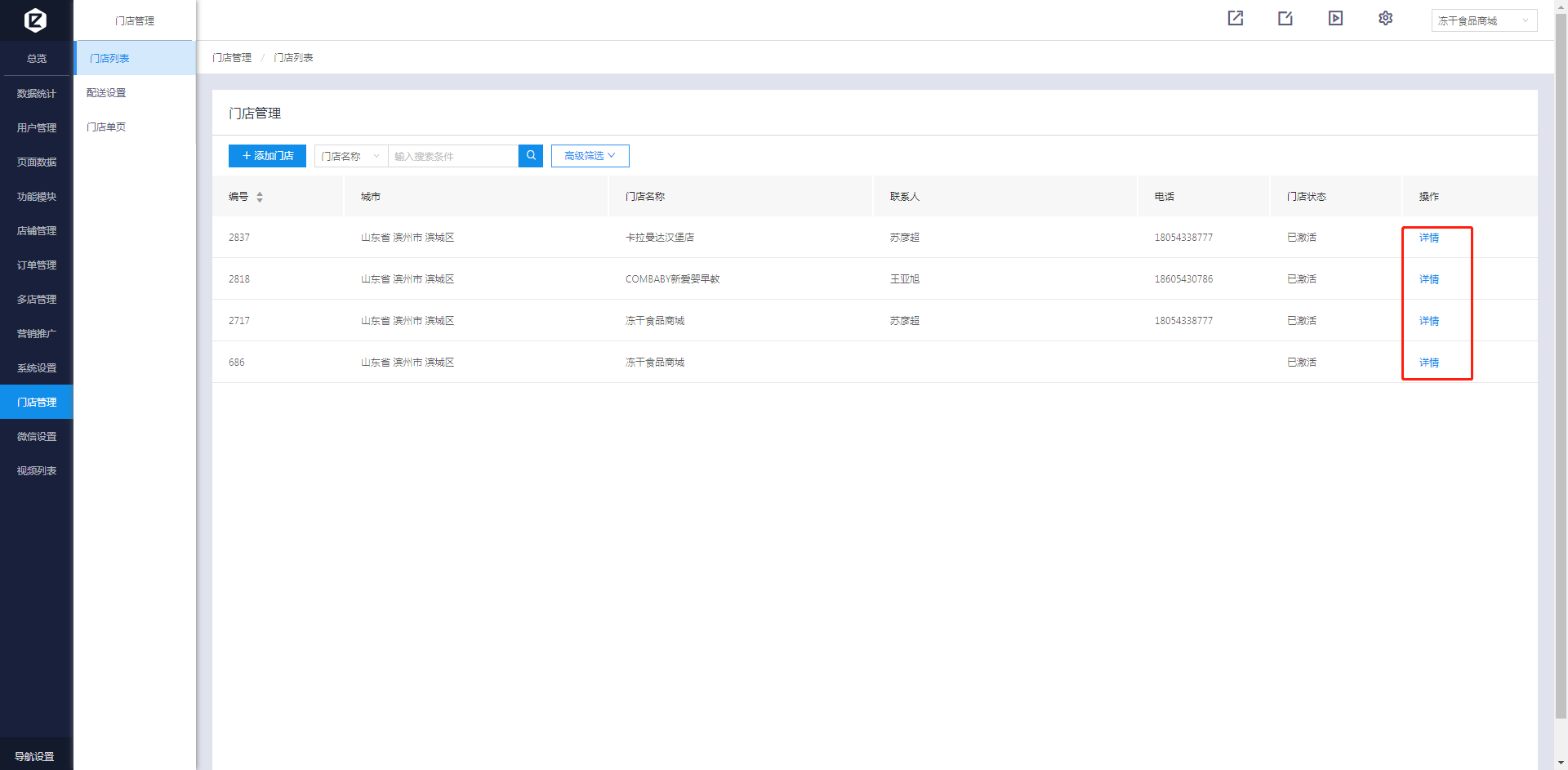The width and height of the screenshot is (1568, 770).
Task: Click the blue search magnifier button
Action: (x=531, y=156)
